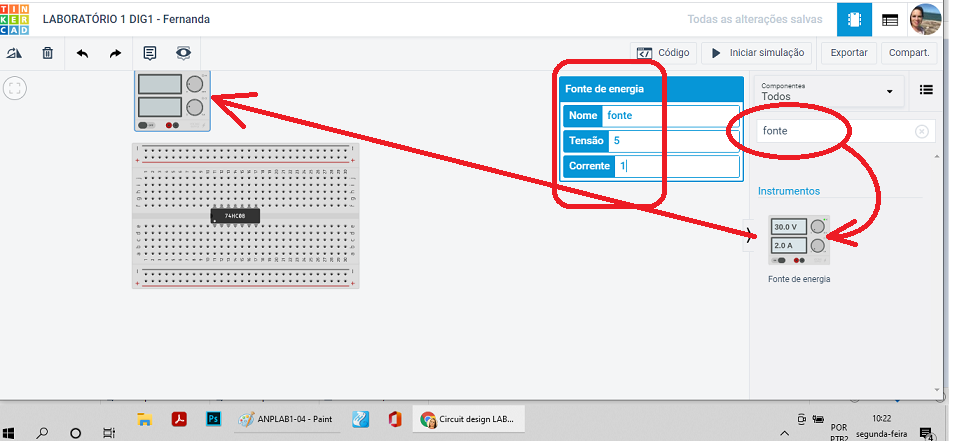The image size is (957, 441).
Task: Toggle notes visibility eye icon
Action: [183, 53]
